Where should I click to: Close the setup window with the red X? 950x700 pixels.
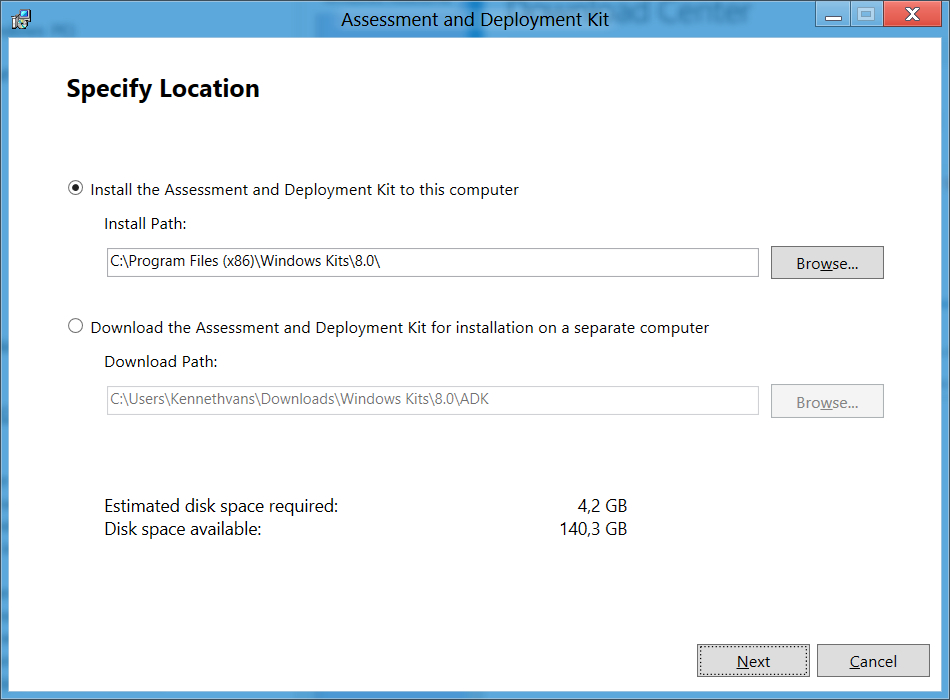coord(912,14)
